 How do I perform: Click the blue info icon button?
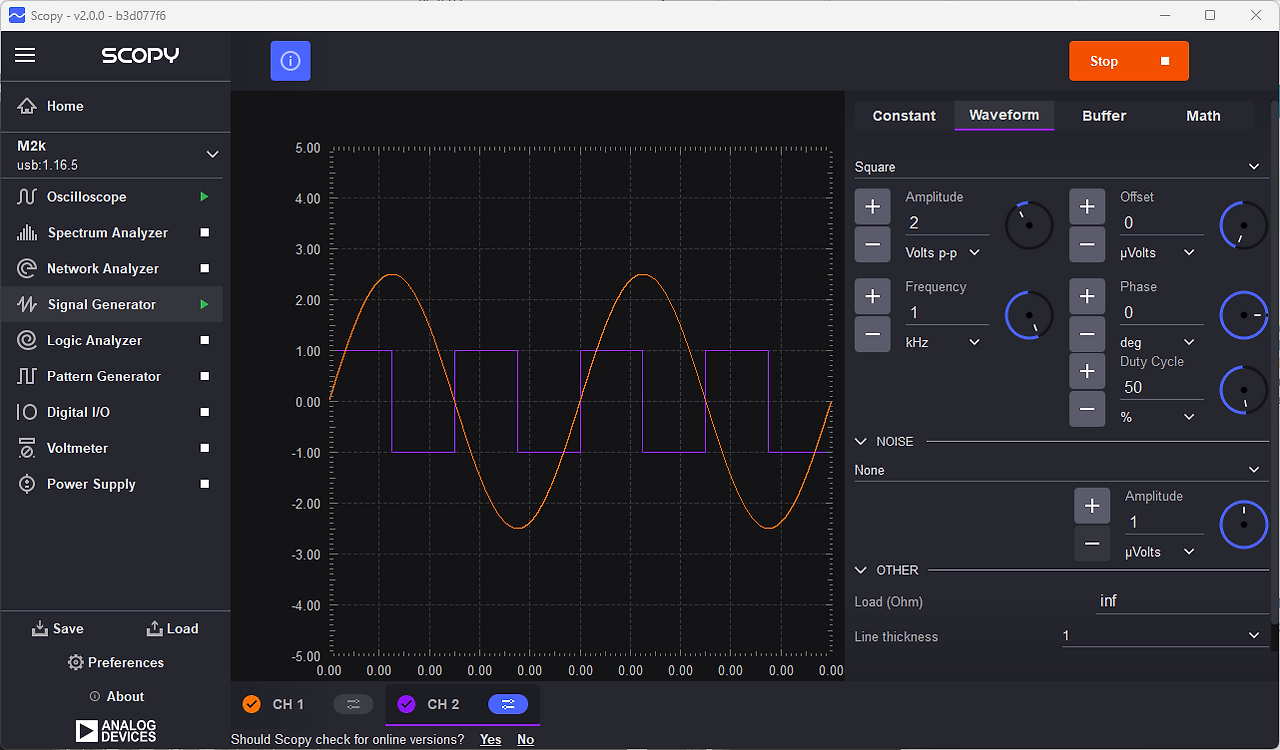[x=290, y=61]
